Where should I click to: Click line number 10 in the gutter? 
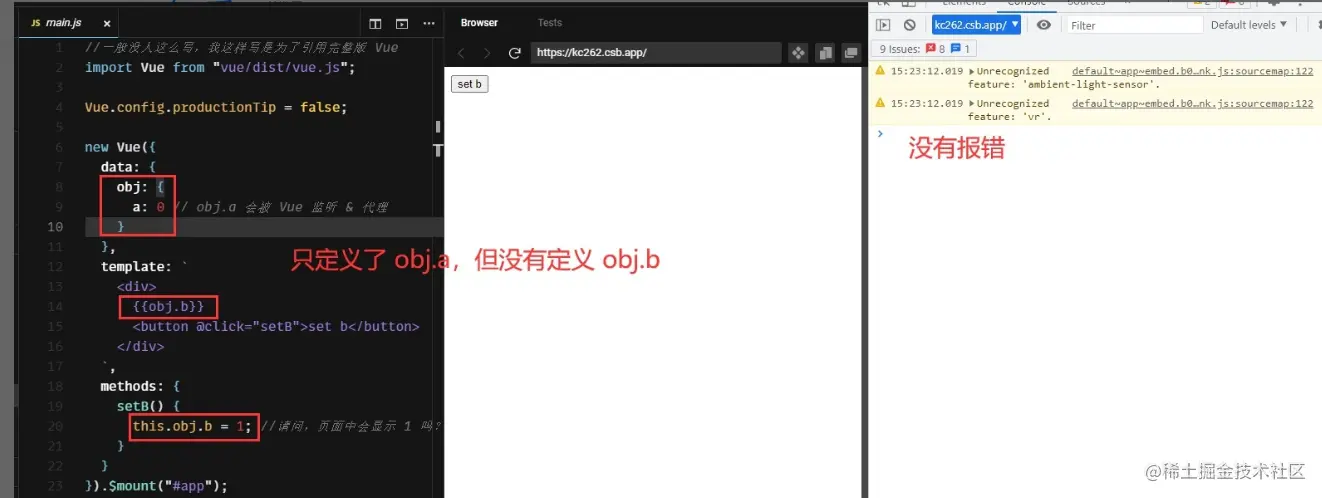57,227
